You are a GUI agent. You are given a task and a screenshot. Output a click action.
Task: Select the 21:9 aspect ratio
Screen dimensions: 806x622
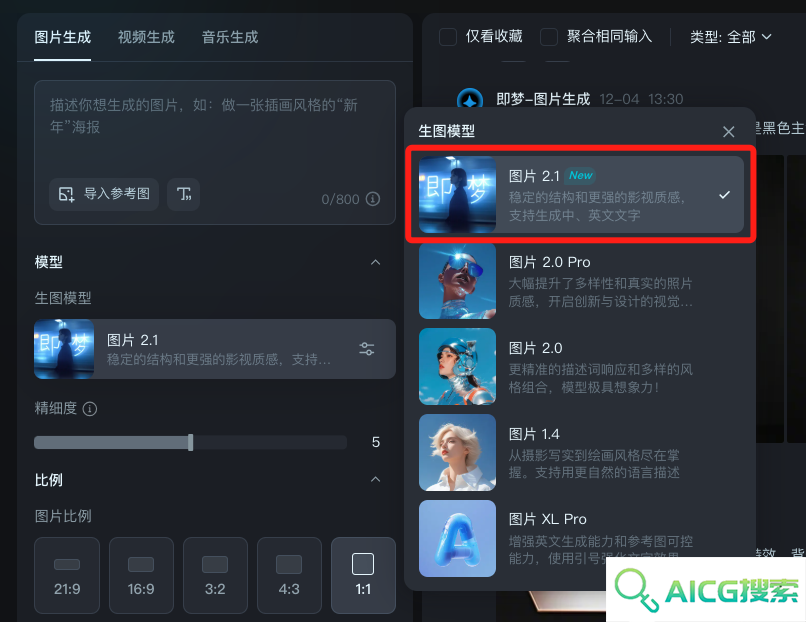(67, 575)
